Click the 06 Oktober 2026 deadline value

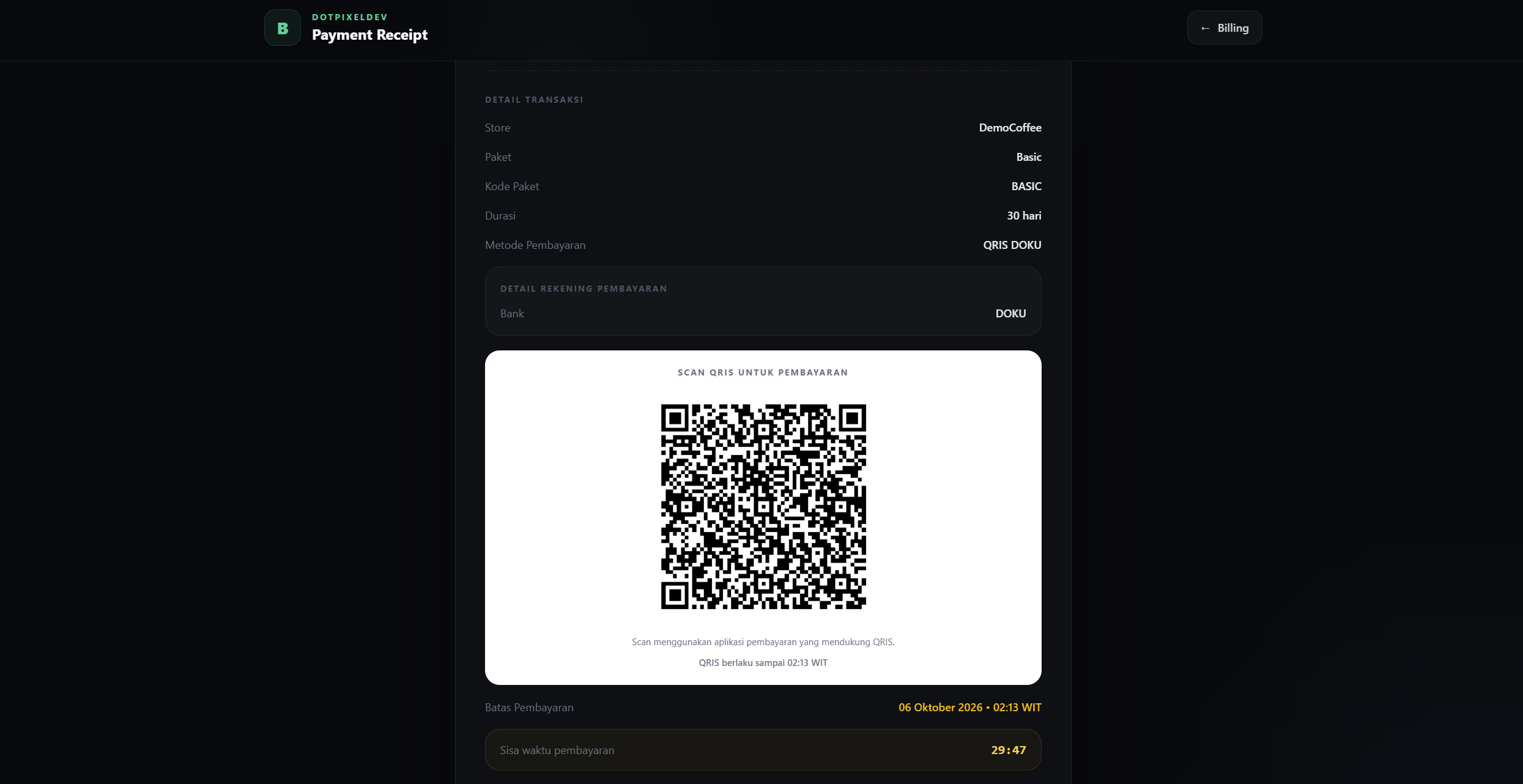(x=969, y=708)
